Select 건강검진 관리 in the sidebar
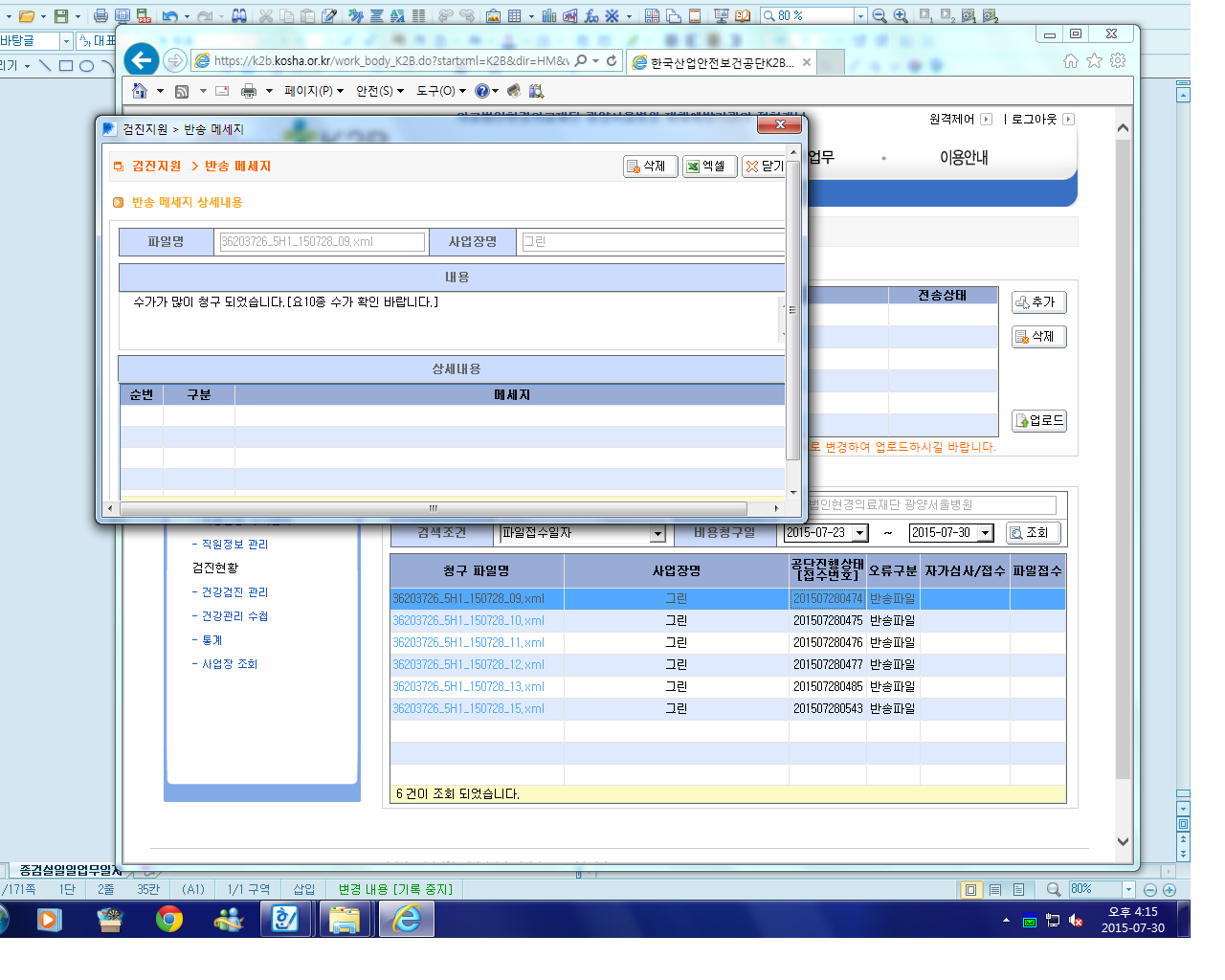This screenshot has height=980, width=1225. pos(234,592)
